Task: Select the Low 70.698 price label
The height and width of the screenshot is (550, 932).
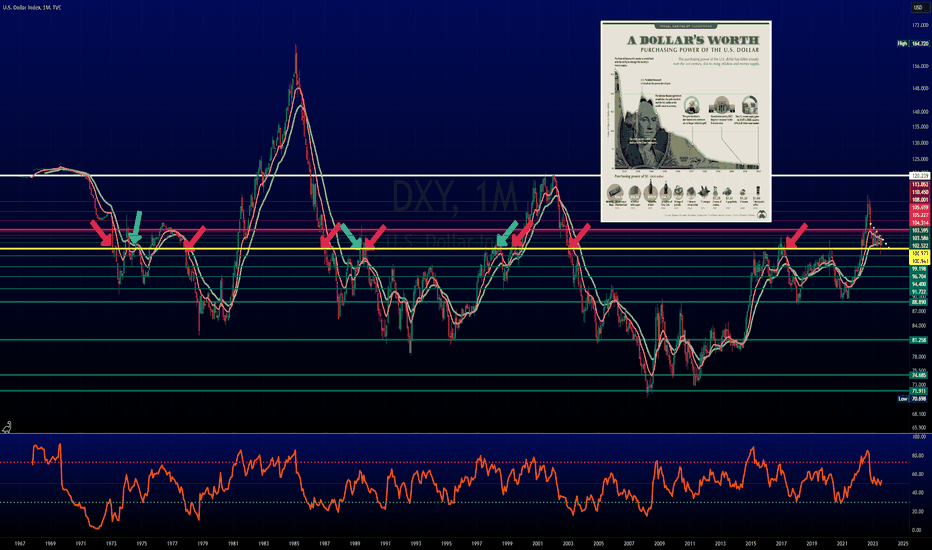Action: [912, 398]
